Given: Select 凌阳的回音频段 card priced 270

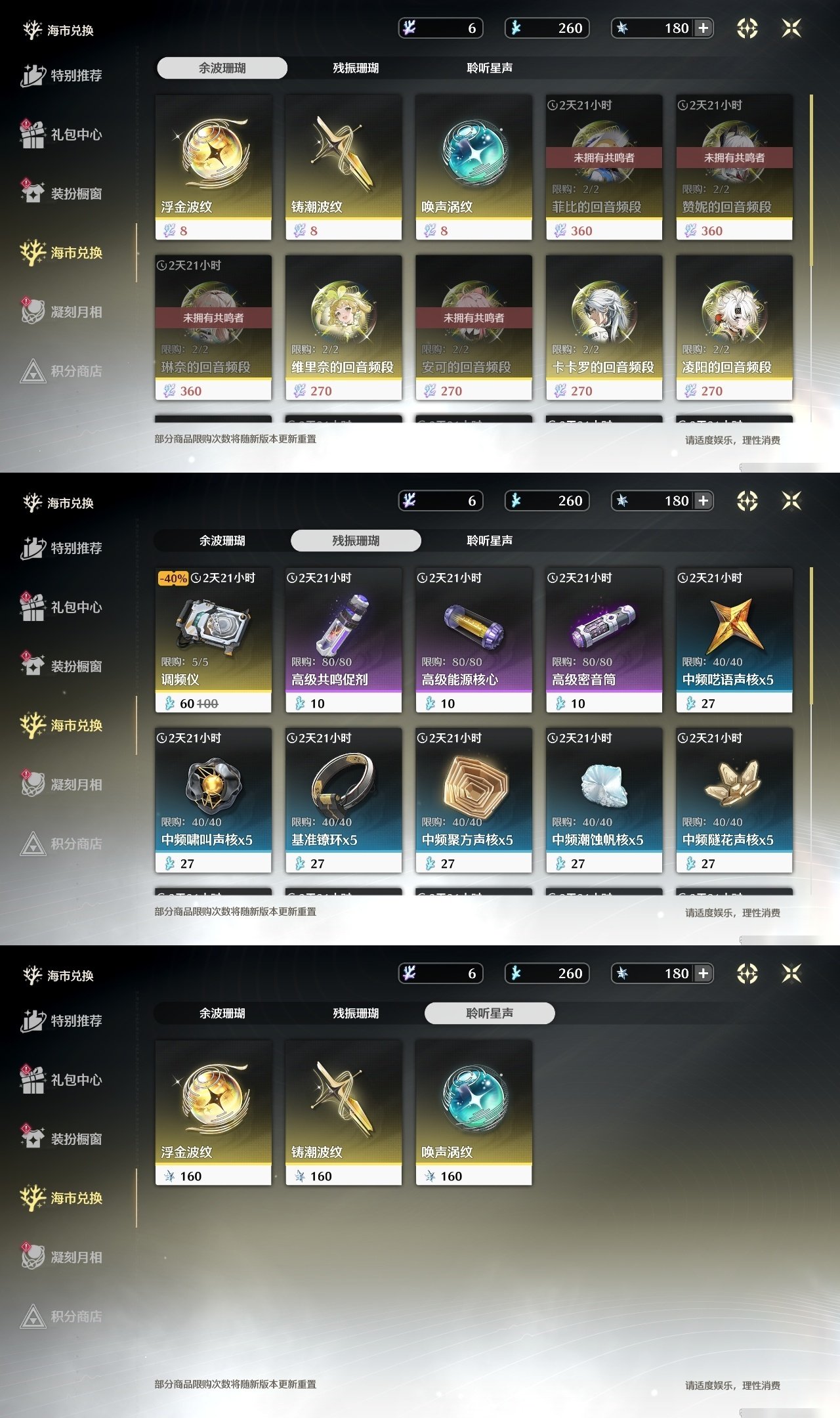Looking at the screenshot, I should (734, 328).
